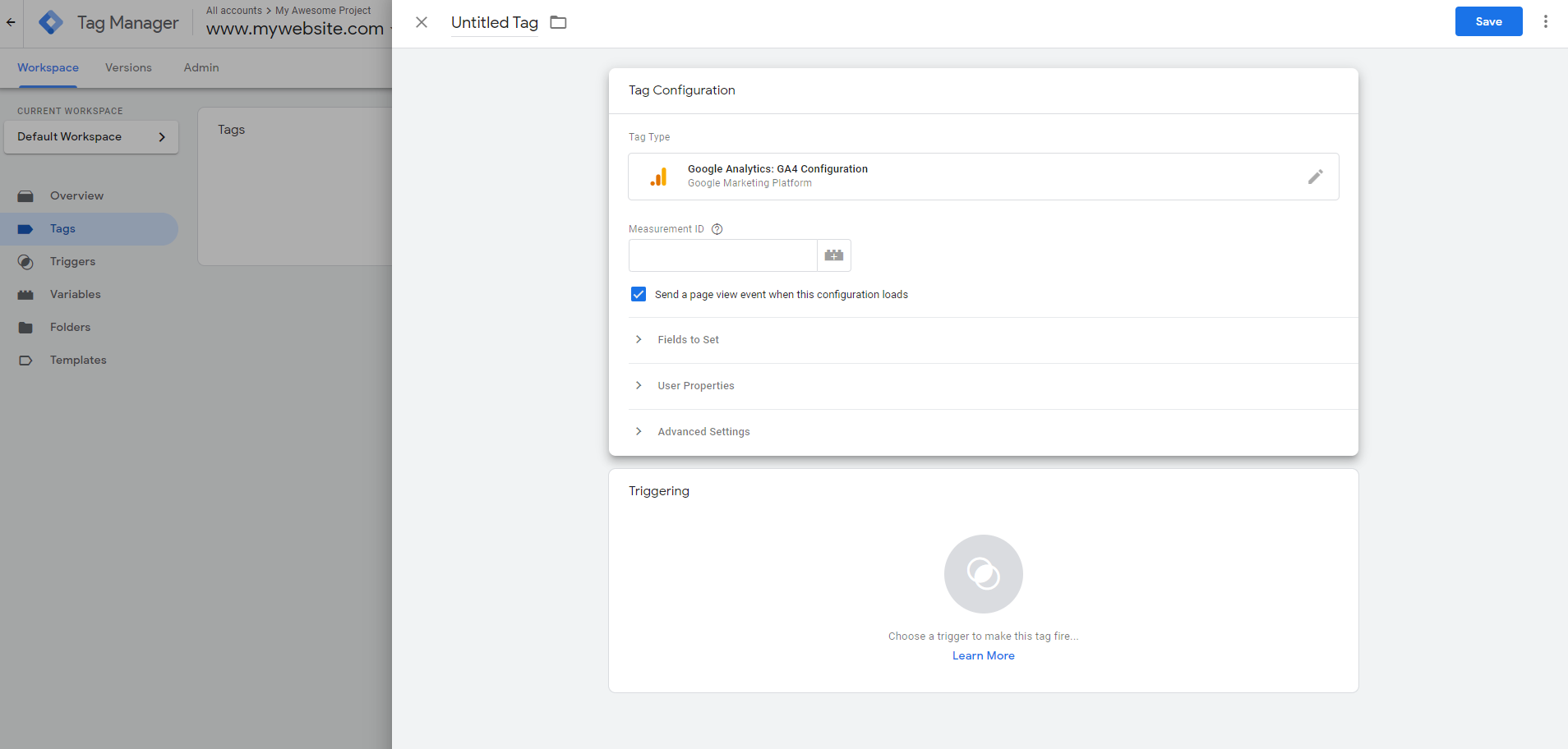
Task: Click the variable picker icon beside Measurement ID
Action: tap(833, 255)
